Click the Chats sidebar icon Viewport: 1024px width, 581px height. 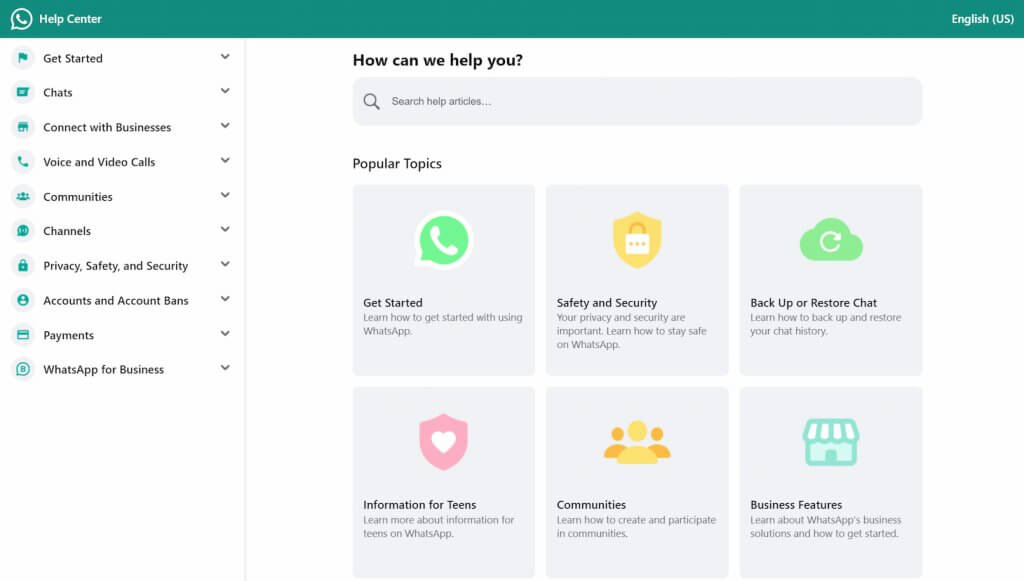coord(22,92)
